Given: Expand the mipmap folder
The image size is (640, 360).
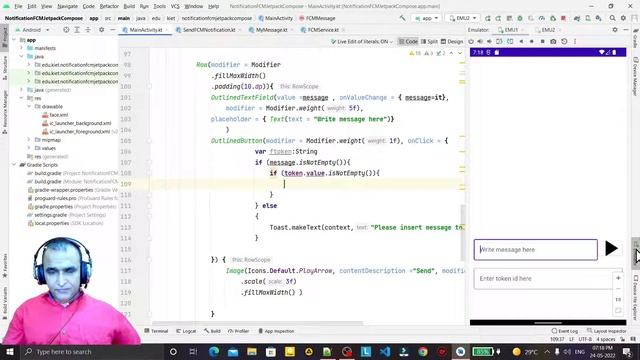Looking at the screenshot, I should tap(29, 140).
